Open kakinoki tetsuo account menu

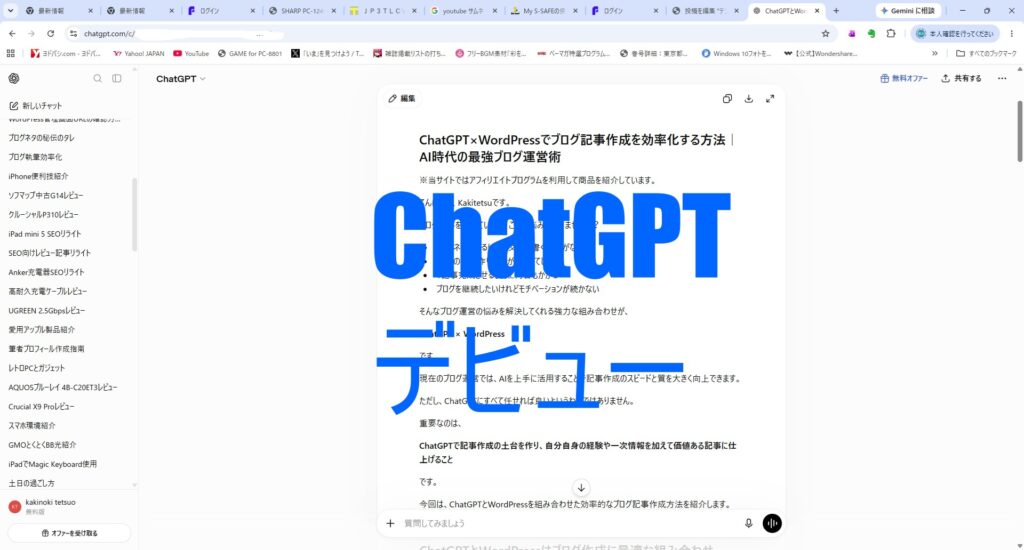point(69,506)
